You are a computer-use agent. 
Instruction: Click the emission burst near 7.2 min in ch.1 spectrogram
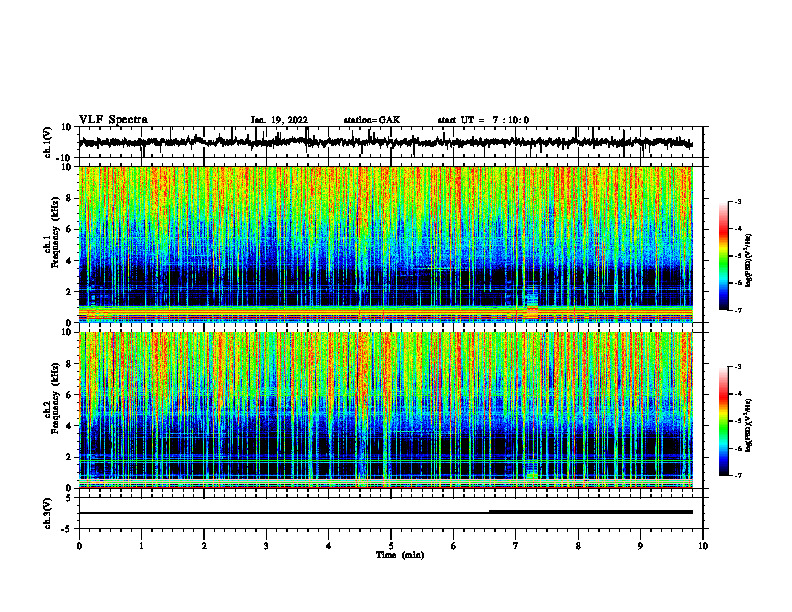[x=531, y=303]
